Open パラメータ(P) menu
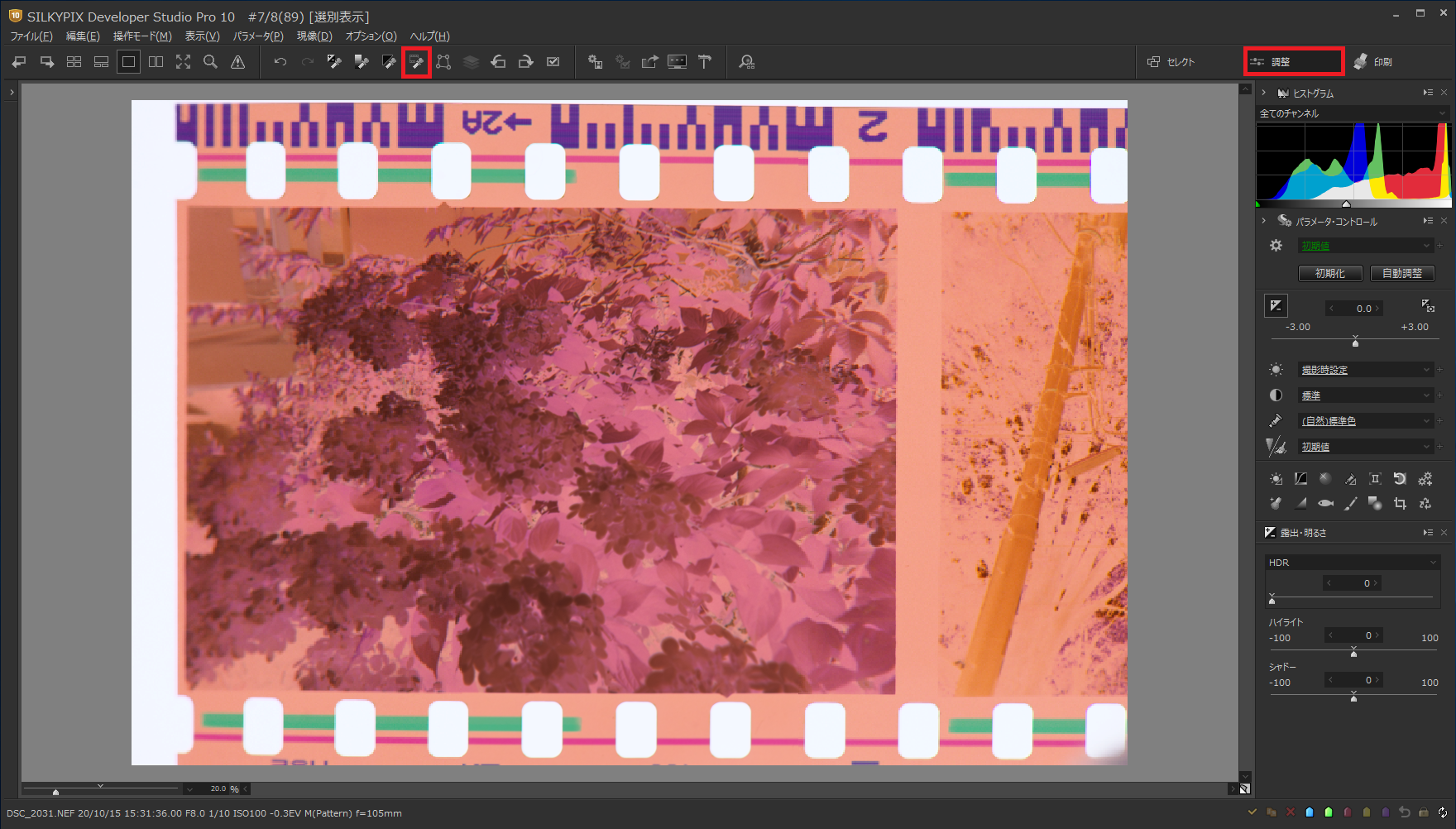The width and height of the screenshot is (1456, 829). tap(258, 36)
